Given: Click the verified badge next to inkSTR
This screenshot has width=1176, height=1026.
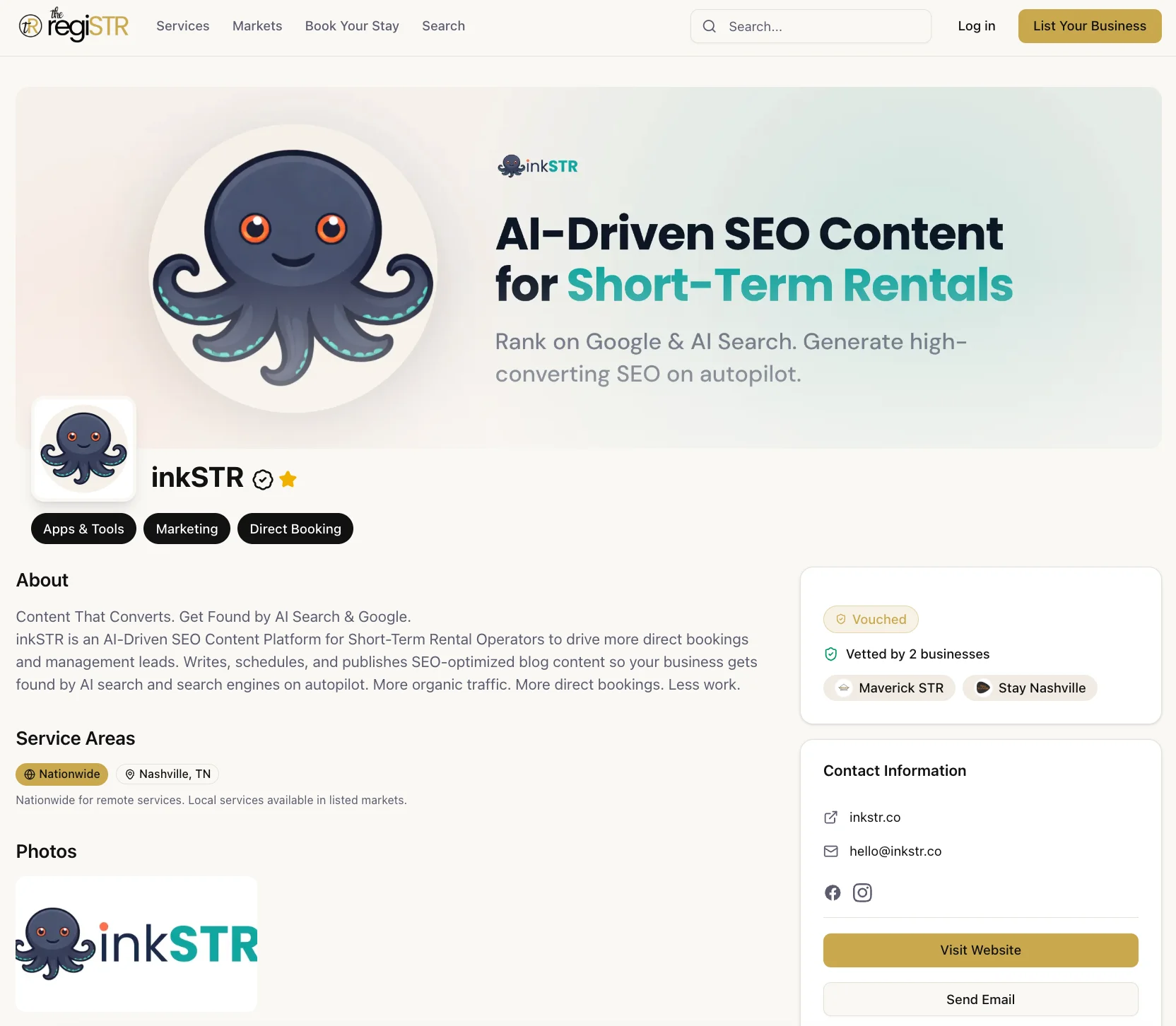Looking at the screenshot, I should click(x=263, y=480).
